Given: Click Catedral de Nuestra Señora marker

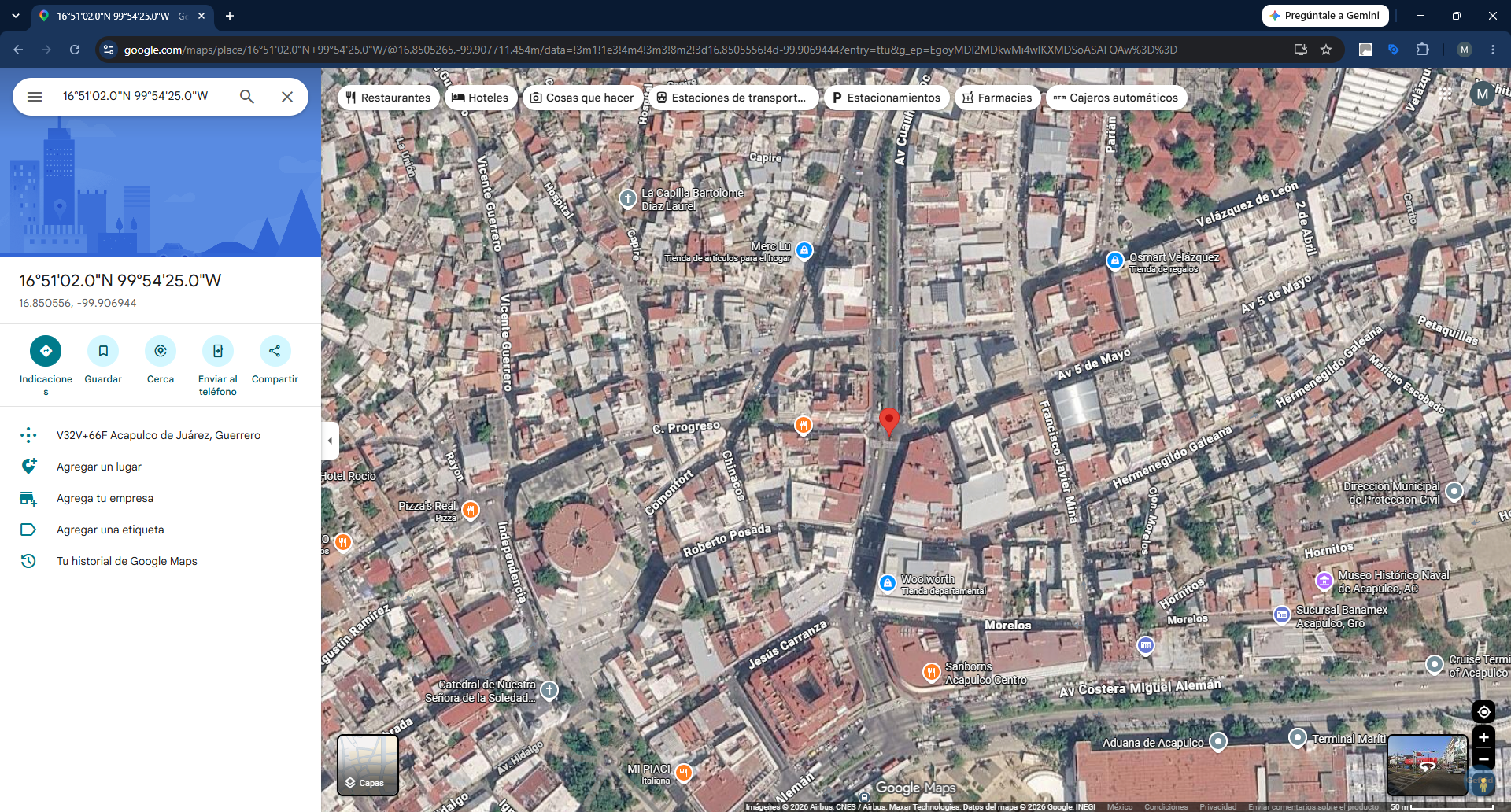Looking at the screenshot, I should [549, 690].
